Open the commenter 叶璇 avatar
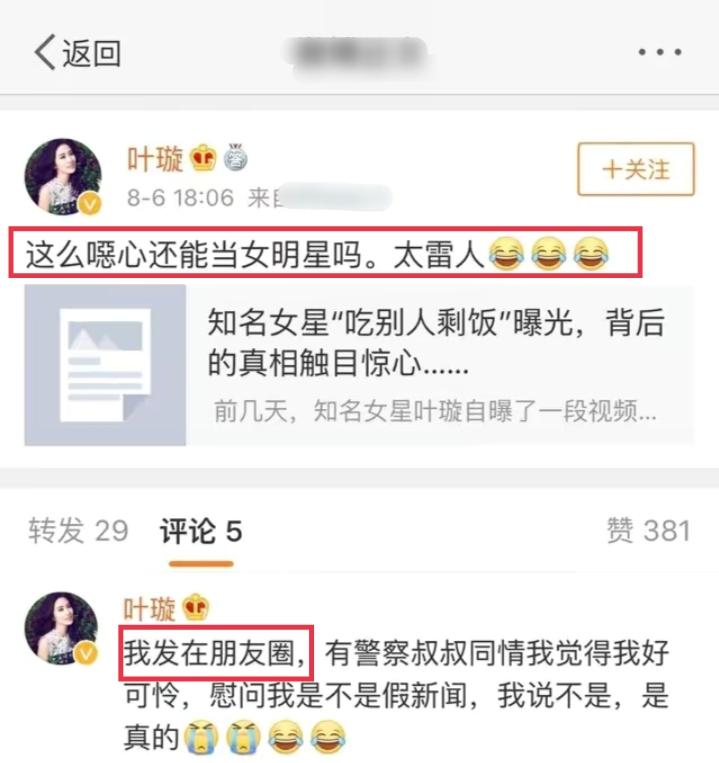This screenshot has height=763, width=719. (x=61, y=628)
